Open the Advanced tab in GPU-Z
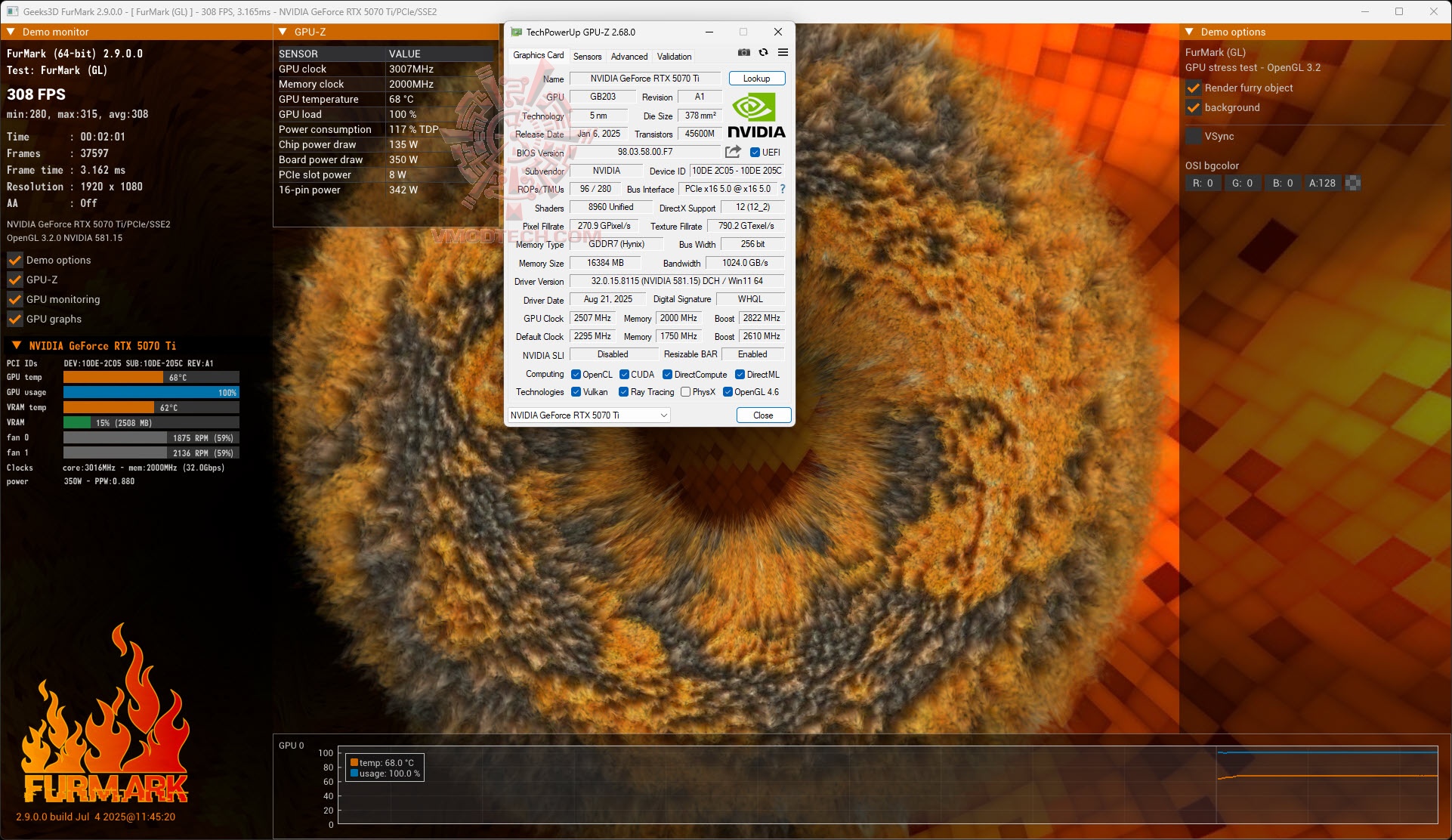Screen dimensions: 1452x840 629,57
